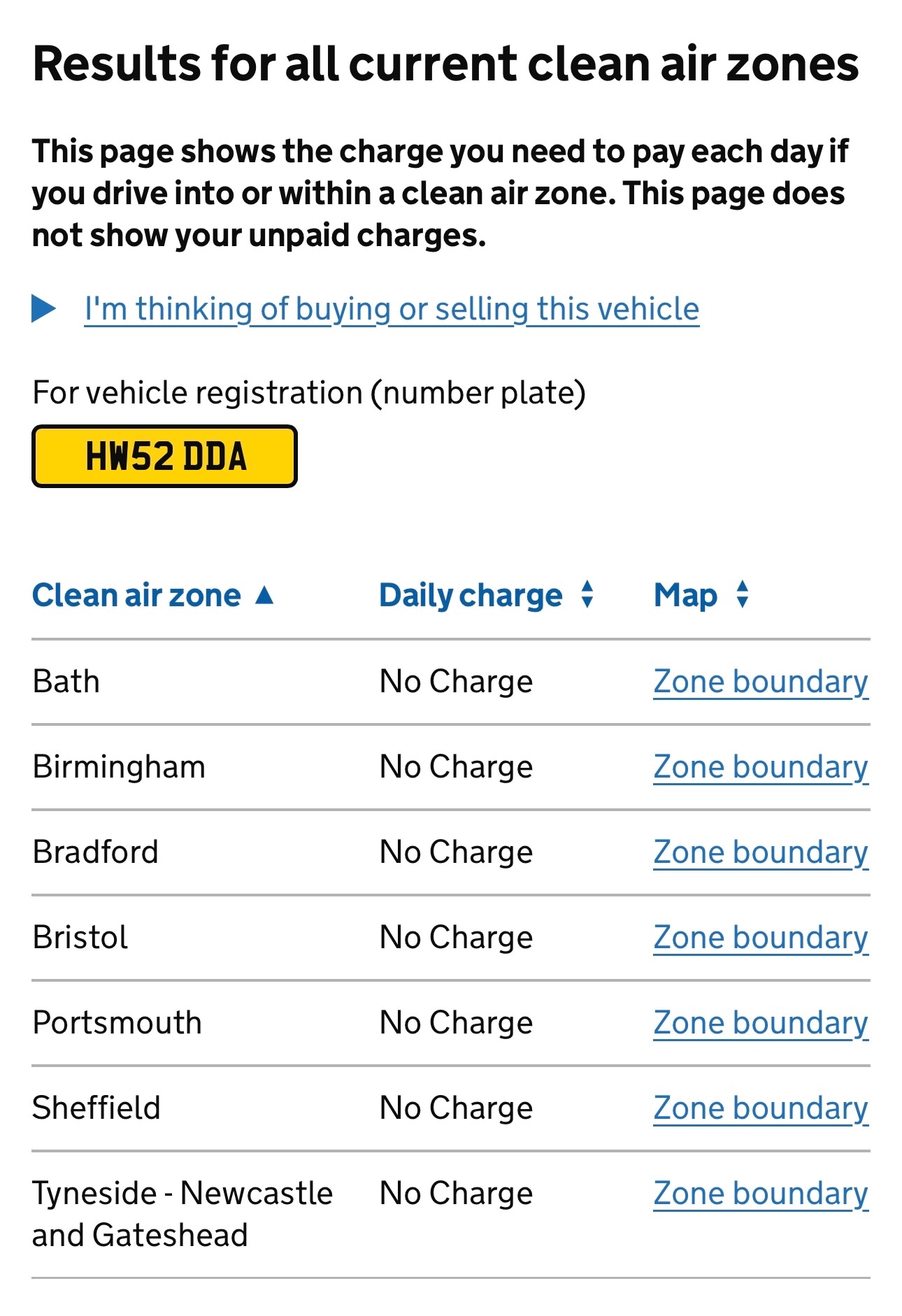902x1316 pixels.
Task: View Portsmouth zone boundary map
Action: point(760,1022)
